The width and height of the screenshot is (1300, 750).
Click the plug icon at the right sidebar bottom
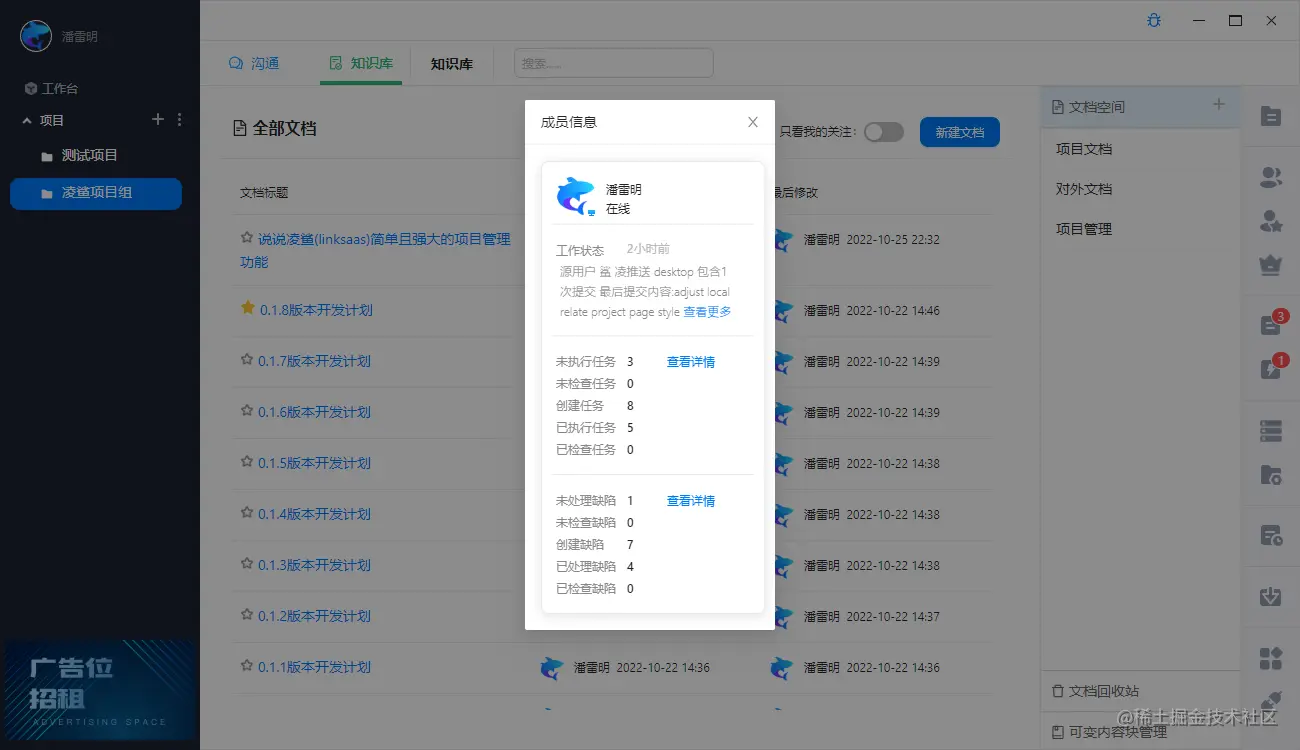click(1271, 700)
